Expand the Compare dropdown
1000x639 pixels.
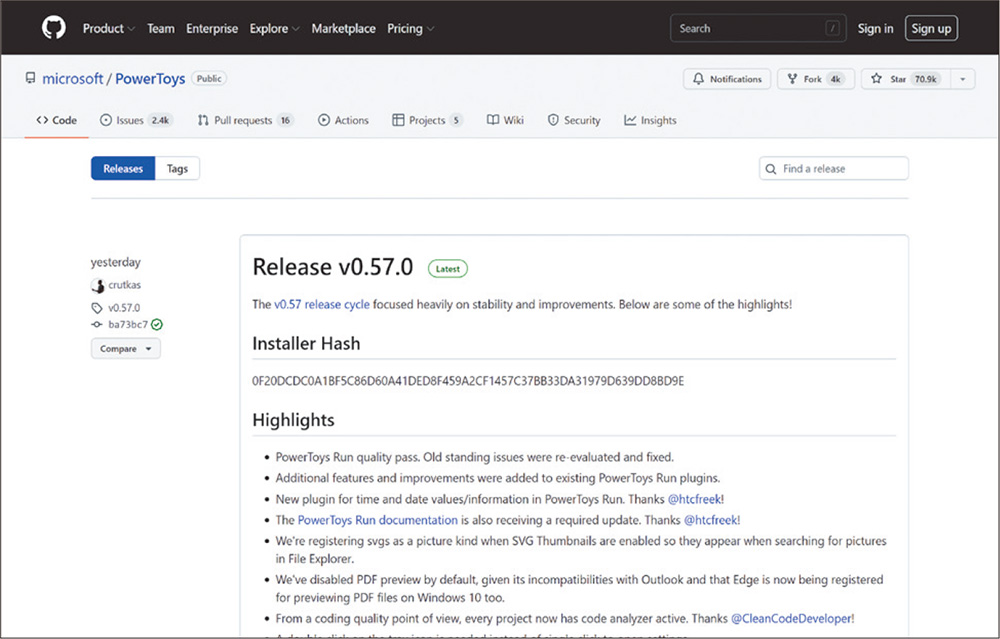point(126,349)
